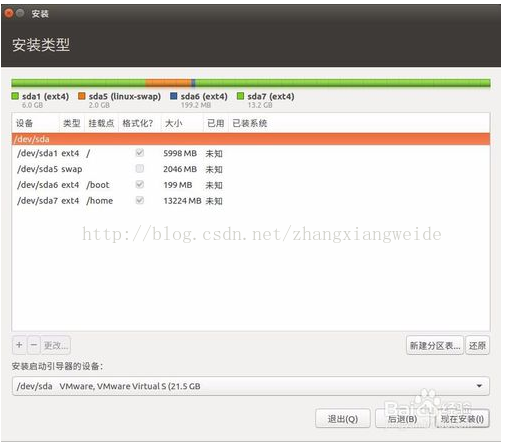Click green sda1 (ext4) legend swatch
The width and height of the screenshot is (506, 446).
15,96
